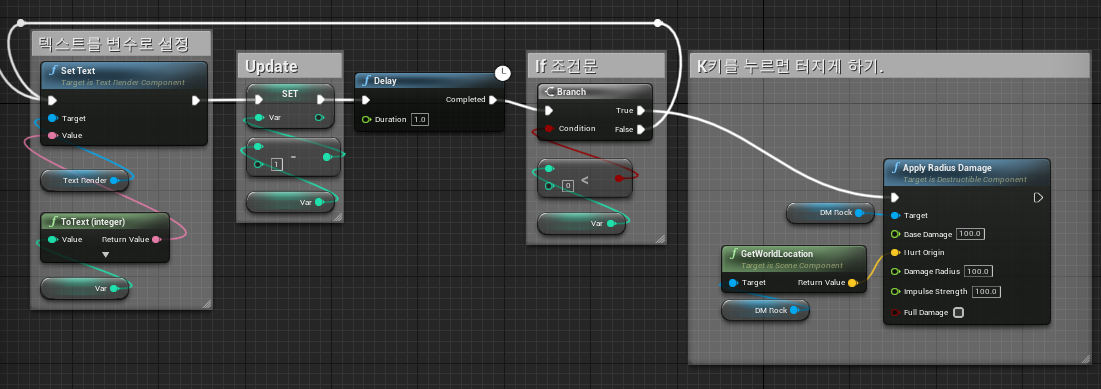Click the SET node input execution pin
Image resolution: width=1101 pixels, height=389 pixels.
click(x=259, y=99)
